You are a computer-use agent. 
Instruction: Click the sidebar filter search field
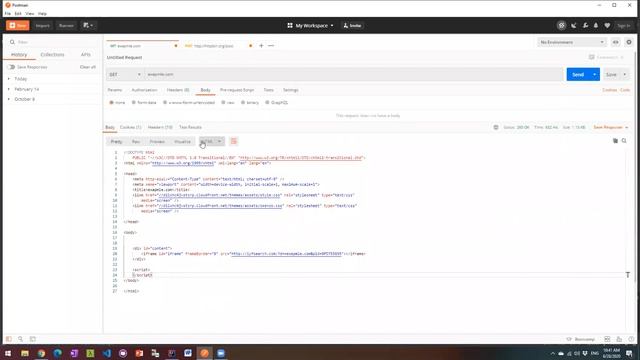(53, 42)
